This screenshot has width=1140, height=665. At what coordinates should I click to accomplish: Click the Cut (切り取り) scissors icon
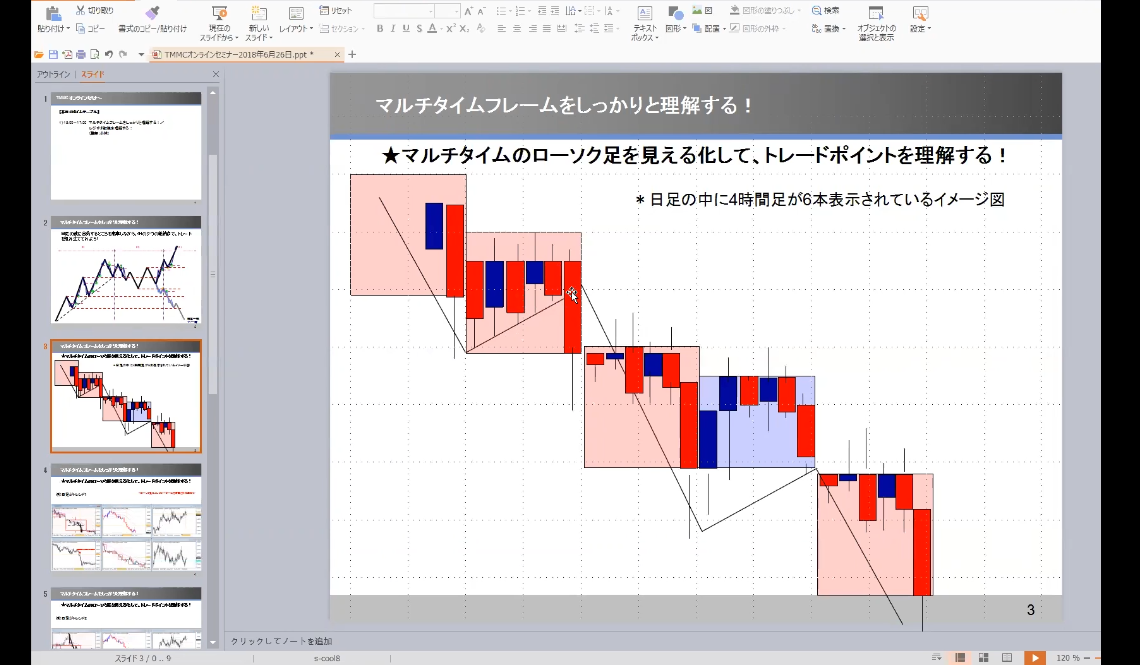(79, 10)
